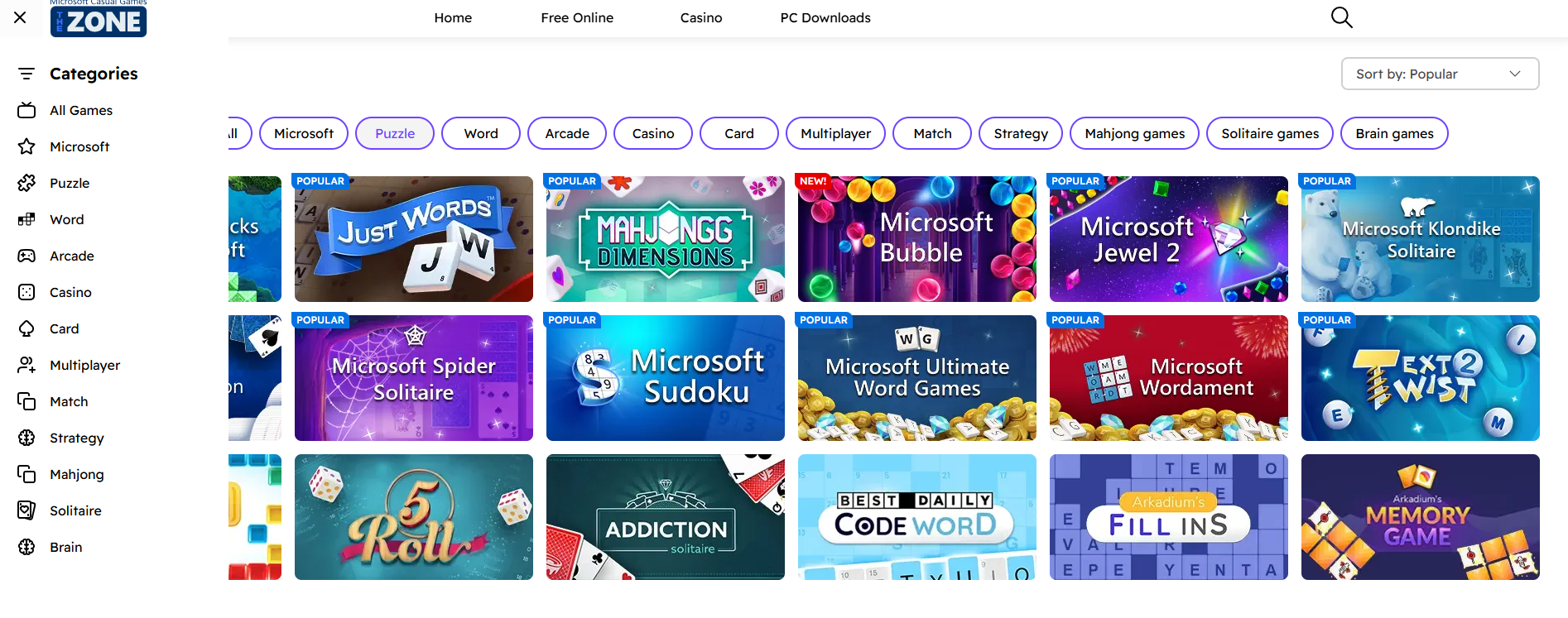Select the Word filter pill
This screenshot has width=1568, height=618.
(x=481, y=133)
